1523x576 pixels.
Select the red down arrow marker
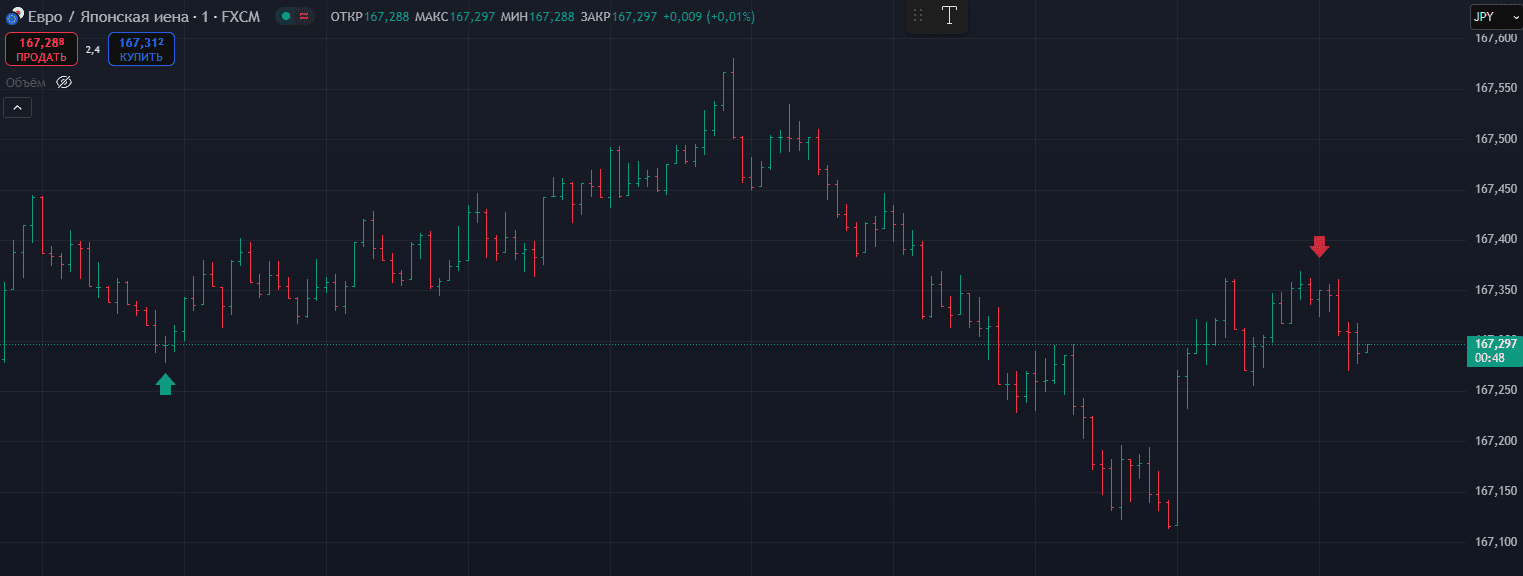[1319, 246]
